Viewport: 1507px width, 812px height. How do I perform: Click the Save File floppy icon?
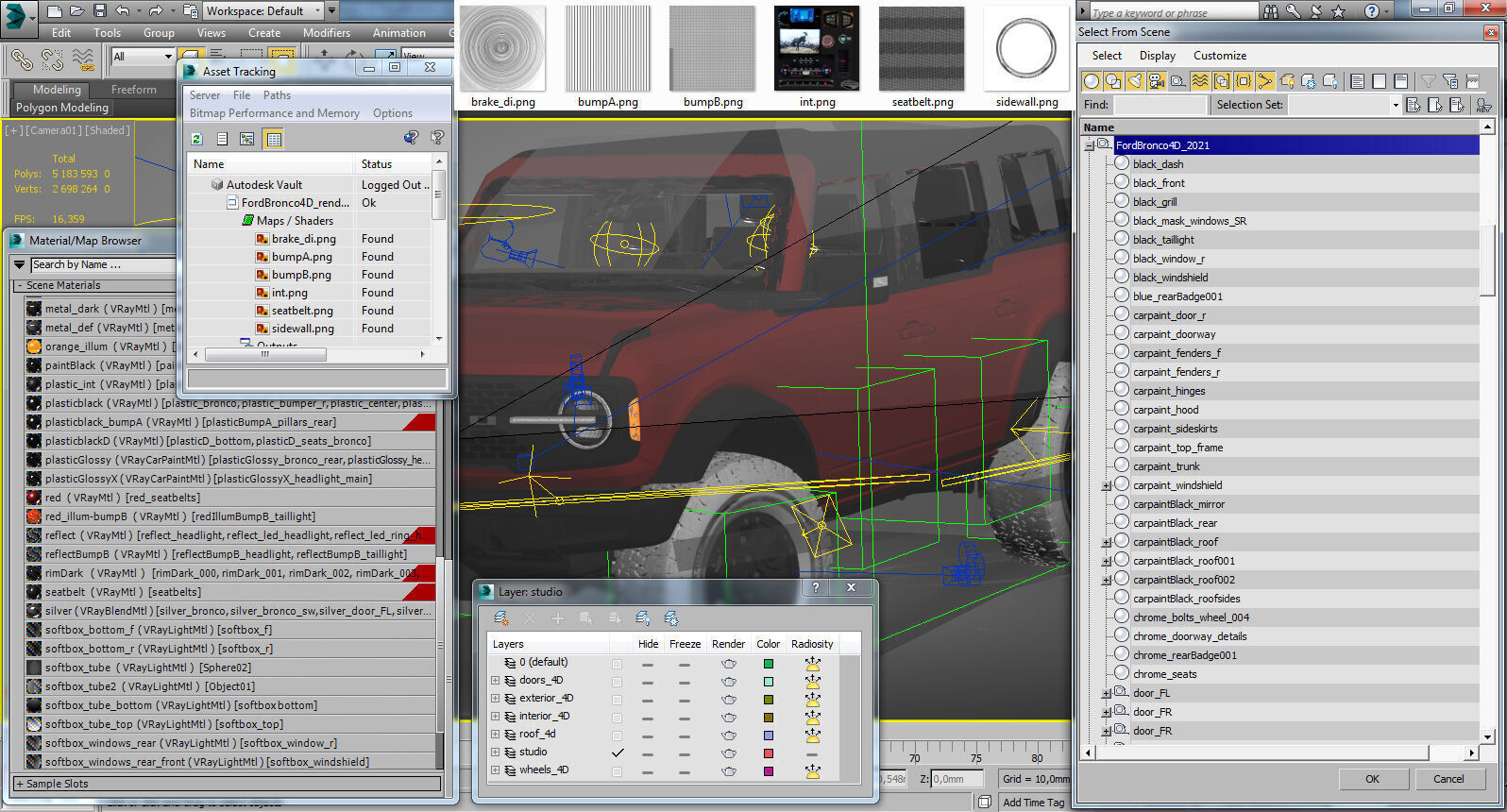click(x=100, y=11)
